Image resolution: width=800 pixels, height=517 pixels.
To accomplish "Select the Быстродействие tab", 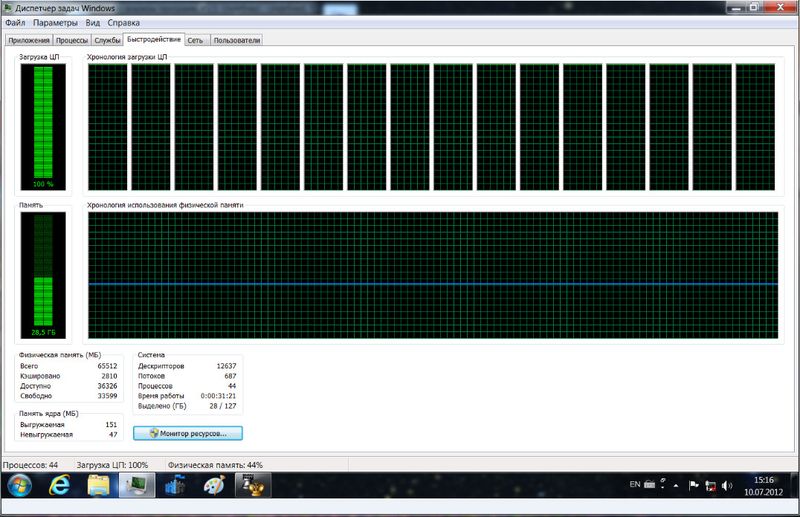I will [154, 39].
